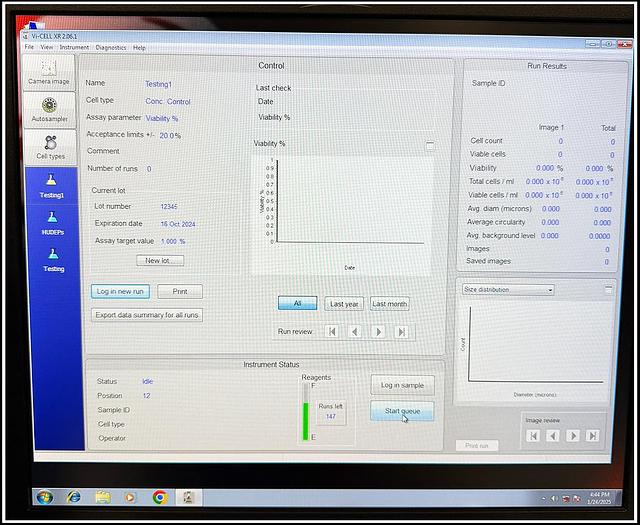Jump to last run in Run review
Image resolution: width=640 pixels, height=525 pixels.
[402, 332]
